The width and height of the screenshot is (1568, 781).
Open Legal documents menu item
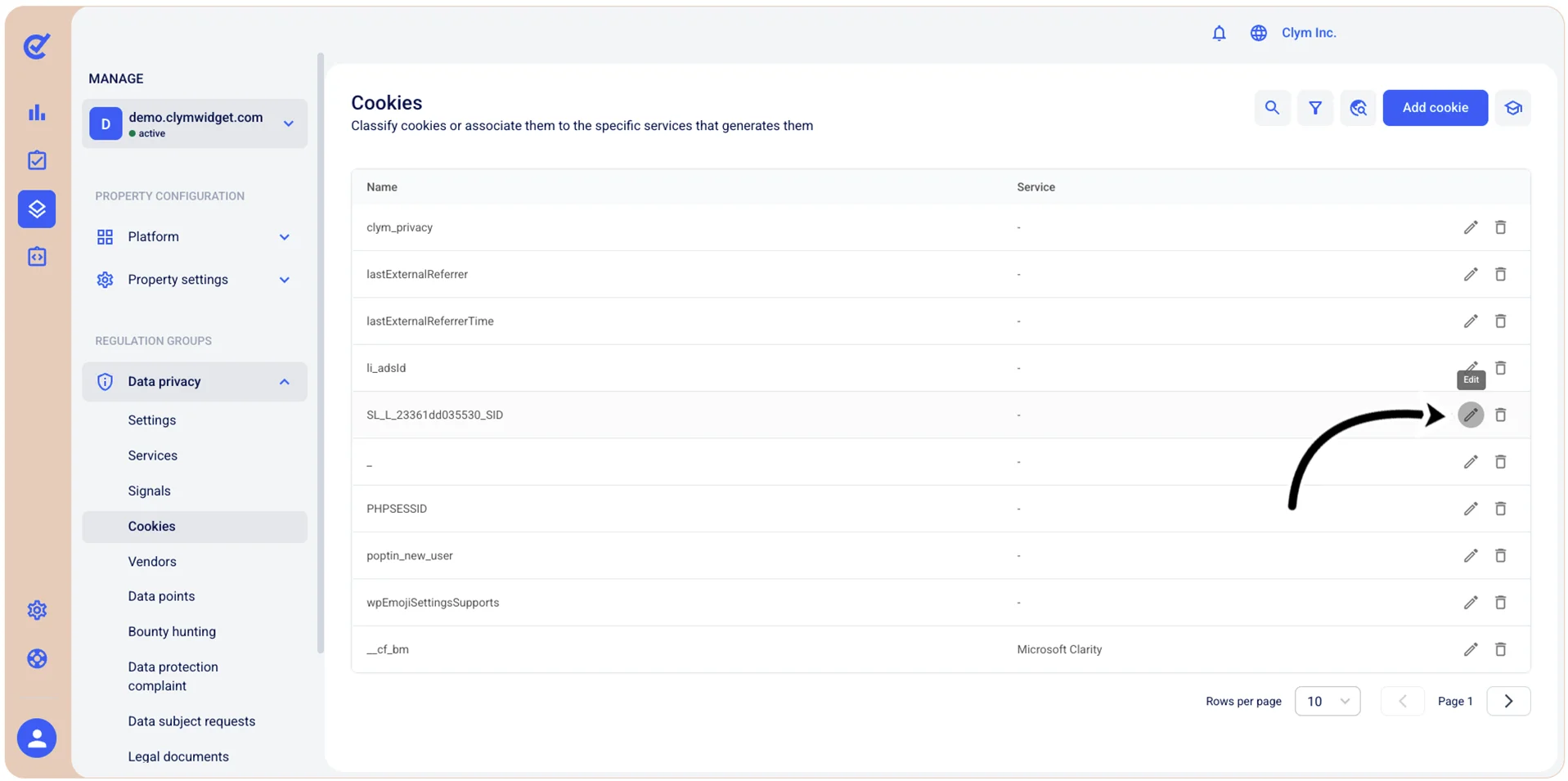click(178, 756)
